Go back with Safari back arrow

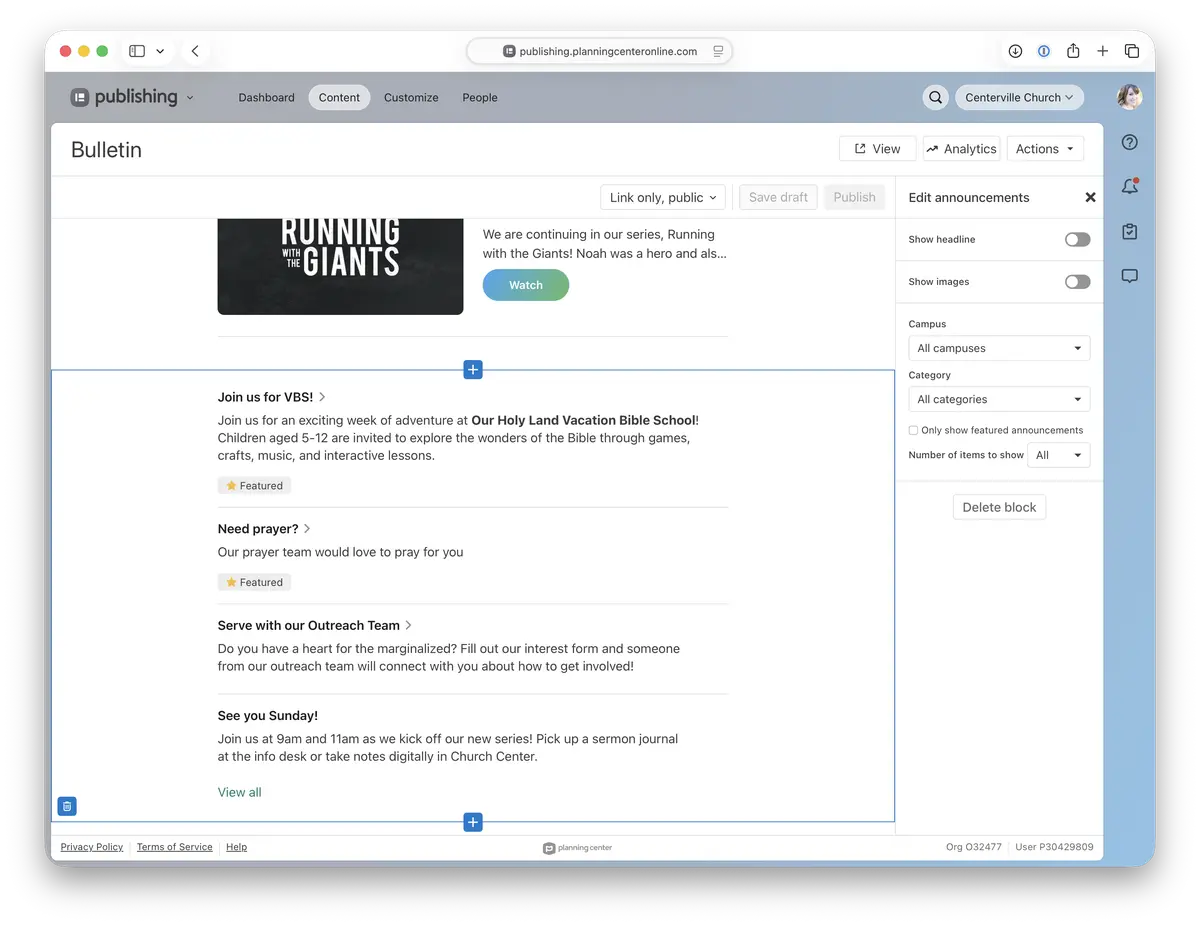click(195, 51)
